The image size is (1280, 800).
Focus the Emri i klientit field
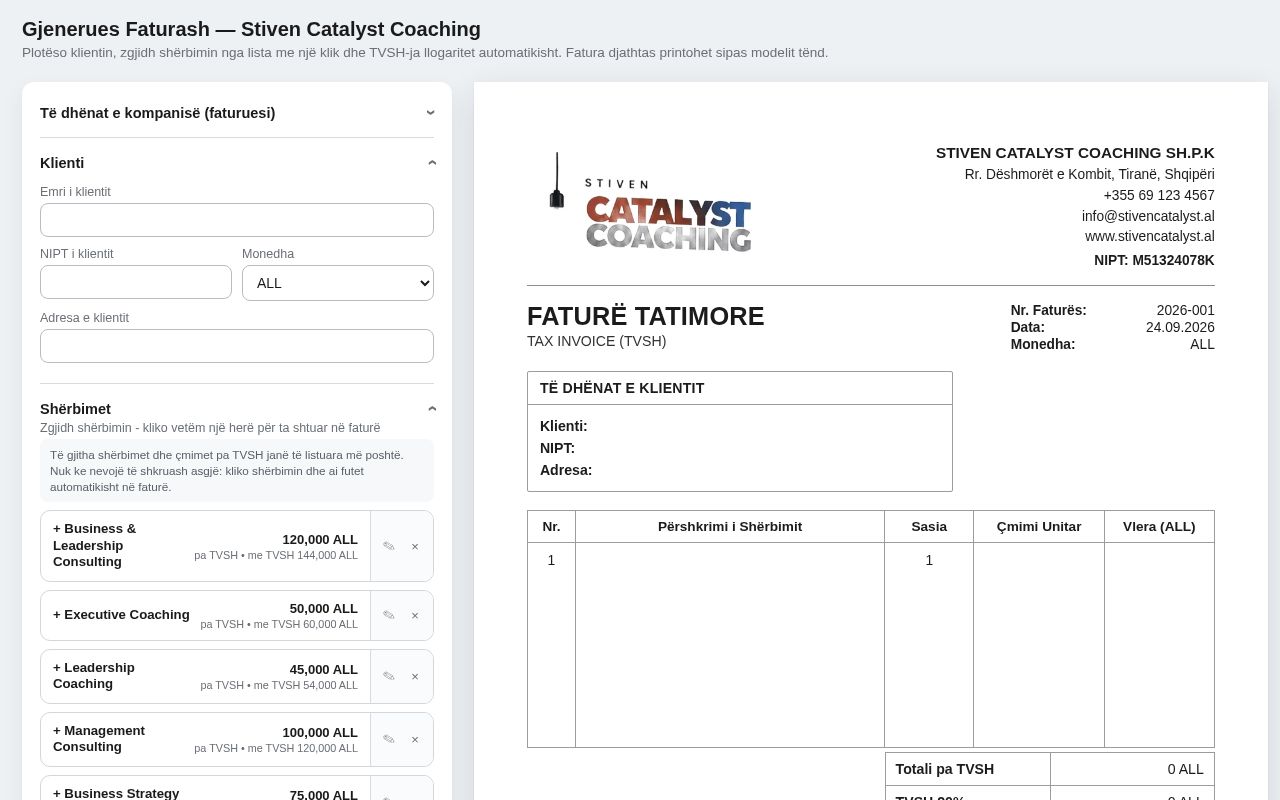pos(237,220)
